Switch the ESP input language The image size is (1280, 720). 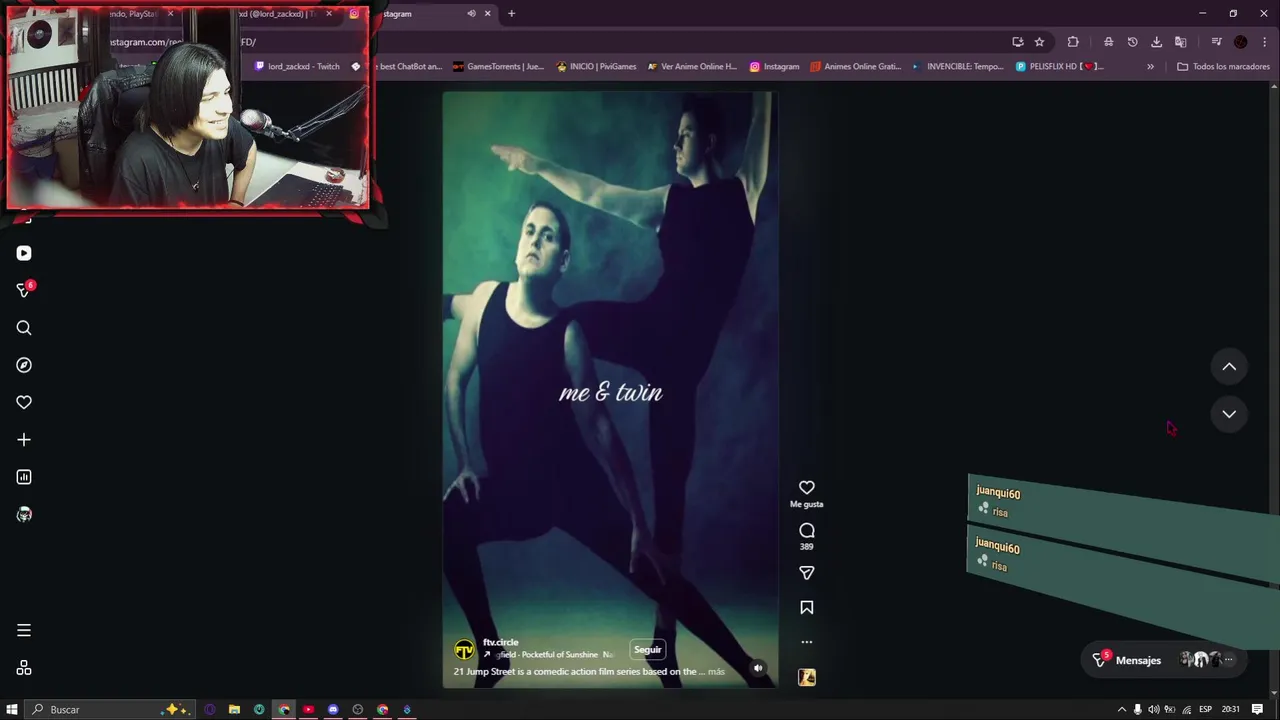coord(1205,710)
